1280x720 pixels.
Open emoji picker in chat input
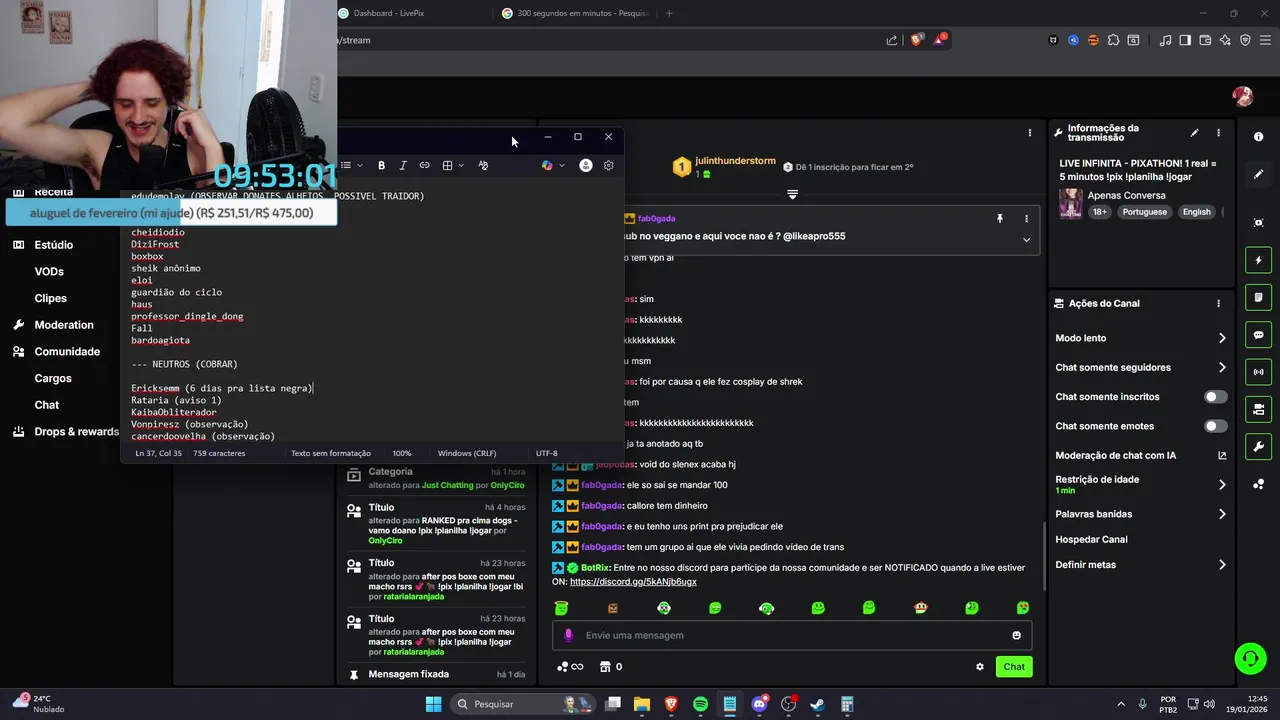[x=1017, y=635]
